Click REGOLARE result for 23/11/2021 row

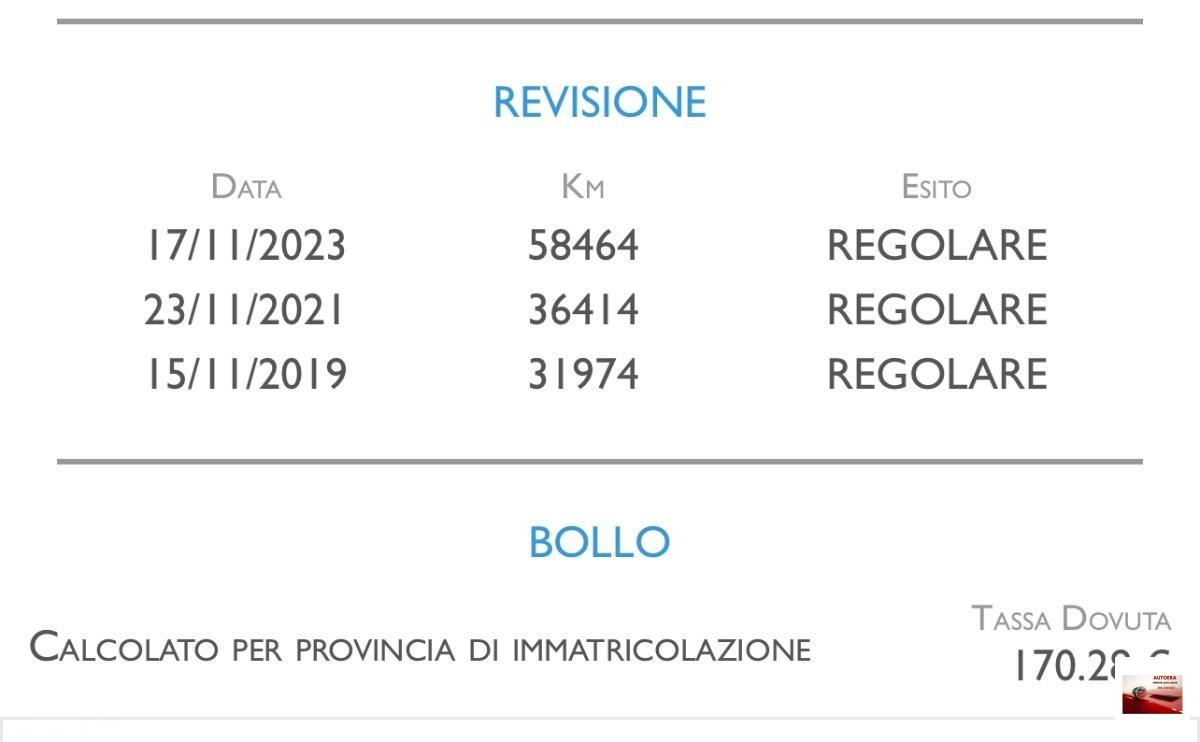coord(937,310)
